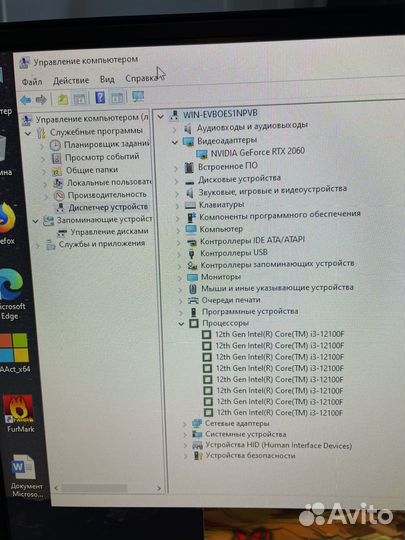
Task: Select the Устройства безопасности category
Action: (x=250, y=456)
